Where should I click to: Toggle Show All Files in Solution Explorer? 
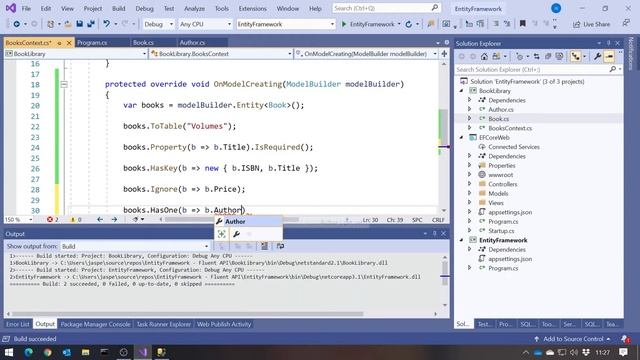click(559, 57)
